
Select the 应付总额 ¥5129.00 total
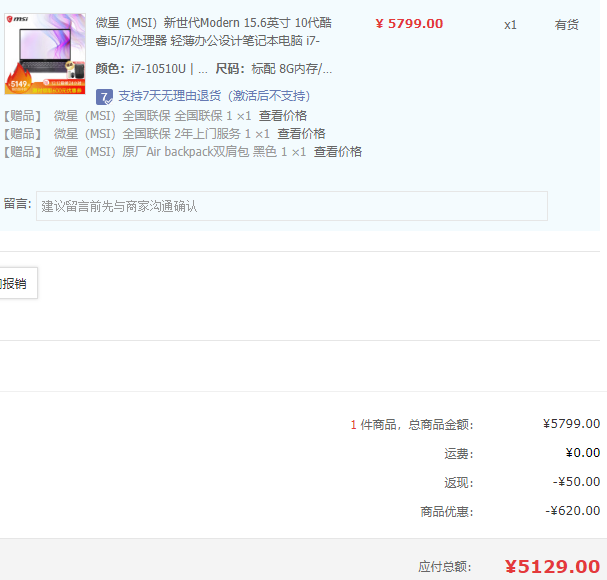pyautogui.click(x=552, y=566)
